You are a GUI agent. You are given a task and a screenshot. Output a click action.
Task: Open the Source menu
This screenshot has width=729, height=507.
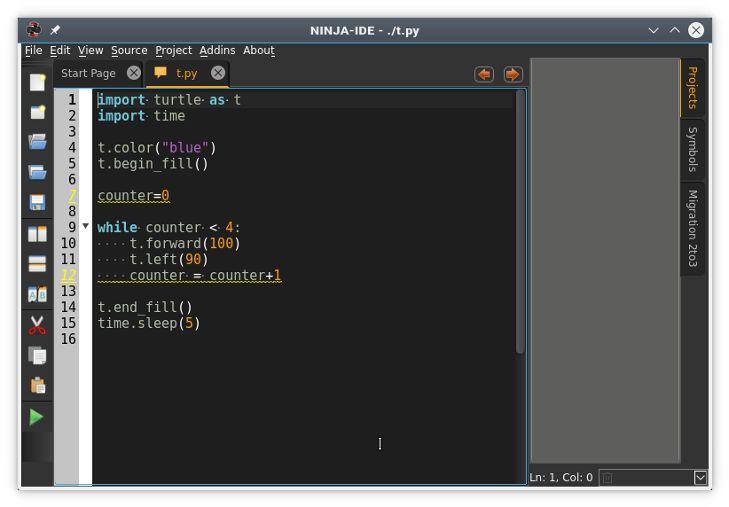coord(129,50)
